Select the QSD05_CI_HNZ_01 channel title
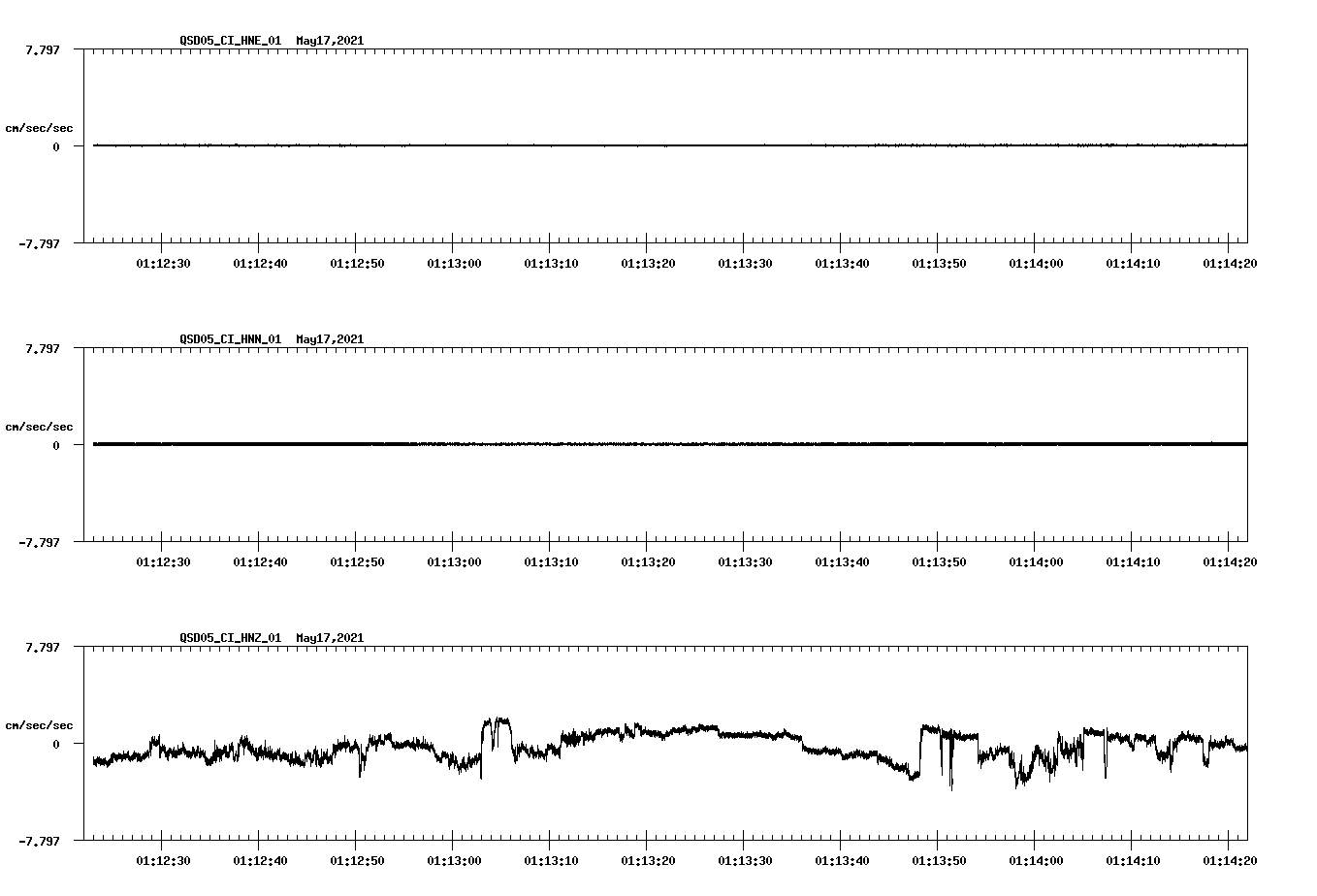Viewport: 1317px width, 896px height. click(229, 638)
